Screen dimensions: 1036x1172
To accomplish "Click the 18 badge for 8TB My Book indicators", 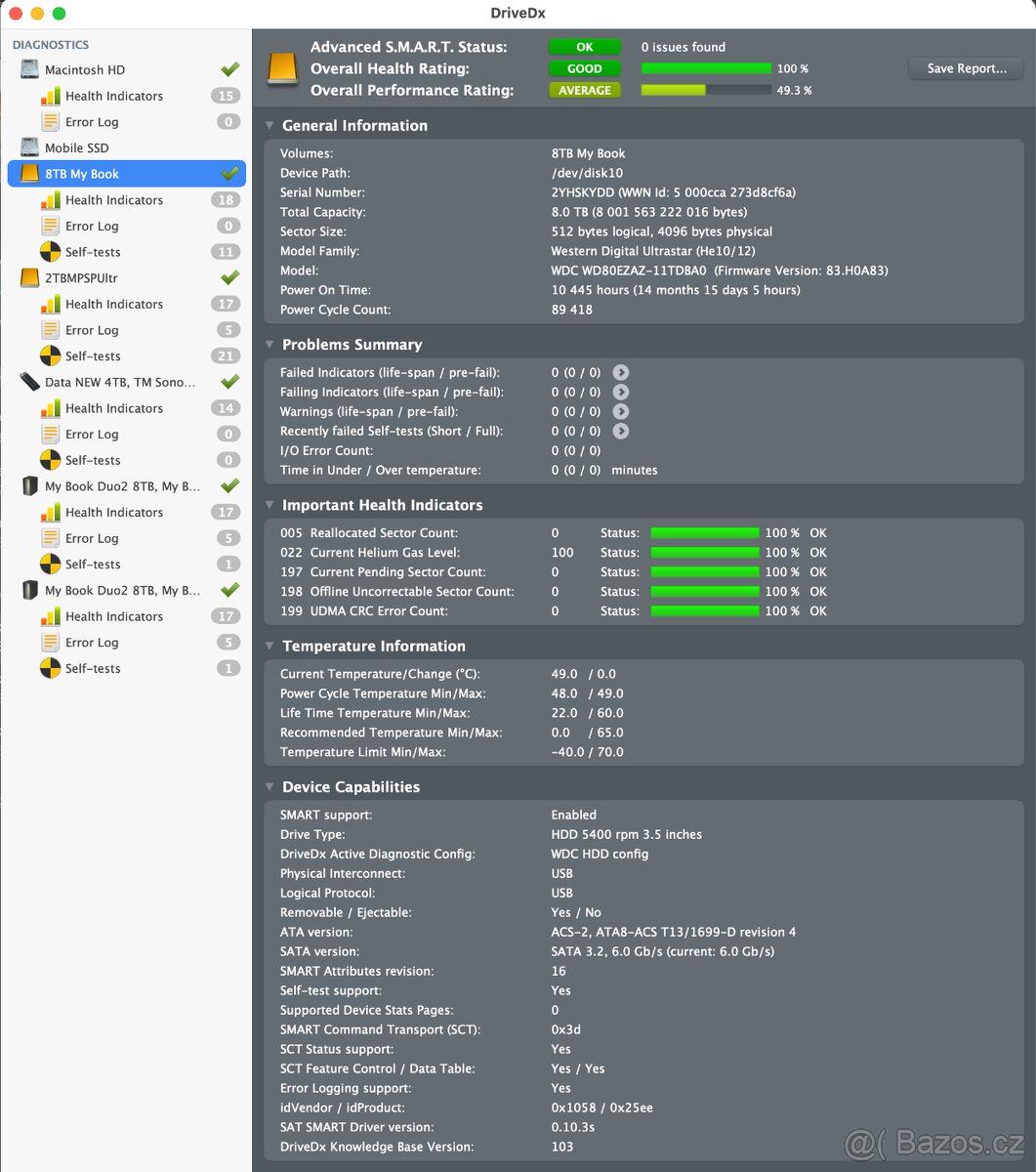I will tap(226, 200).
